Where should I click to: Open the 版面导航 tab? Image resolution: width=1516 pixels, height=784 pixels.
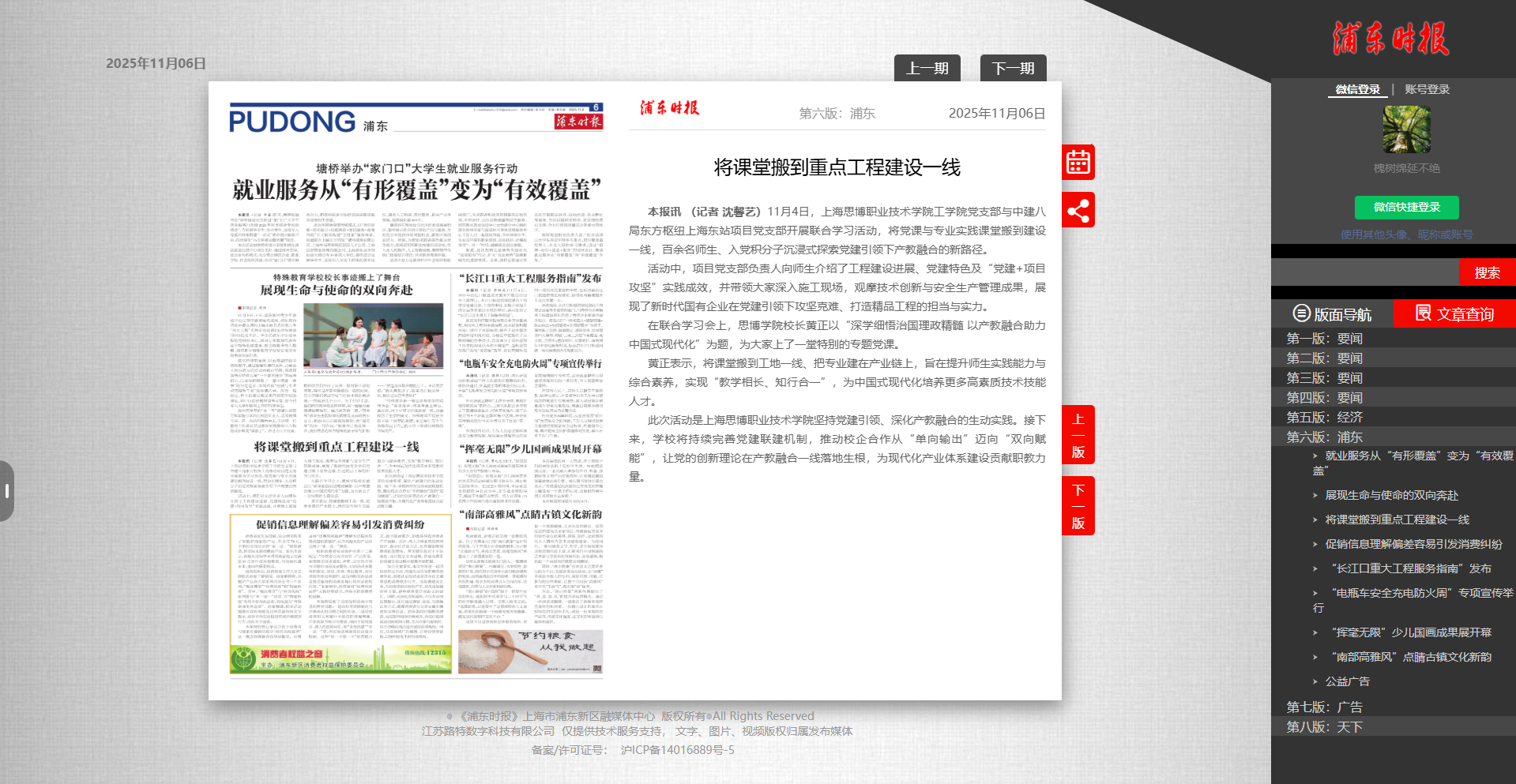(1332, 314)
